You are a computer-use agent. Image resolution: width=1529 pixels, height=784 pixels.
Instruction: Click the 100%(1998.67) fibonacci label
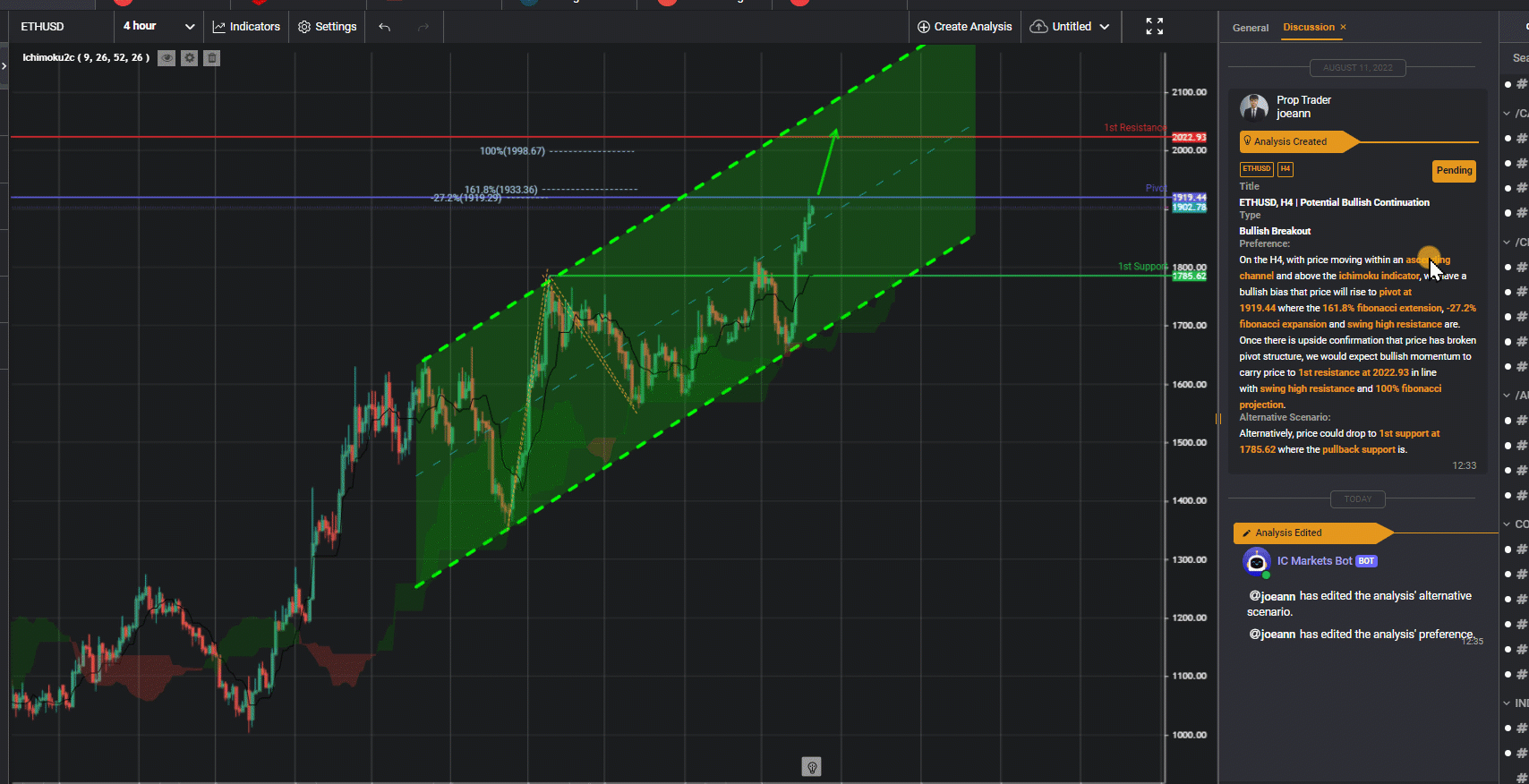point(512,151)
